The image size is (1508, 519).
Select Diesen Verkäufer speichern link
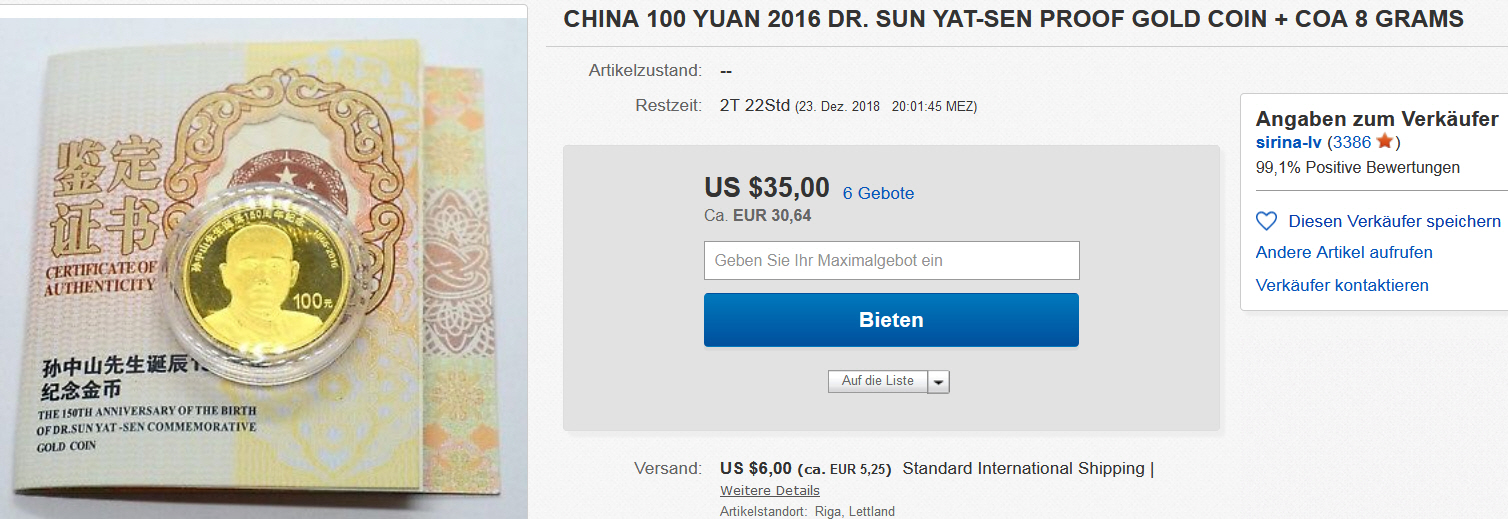tap(1394, 221)
